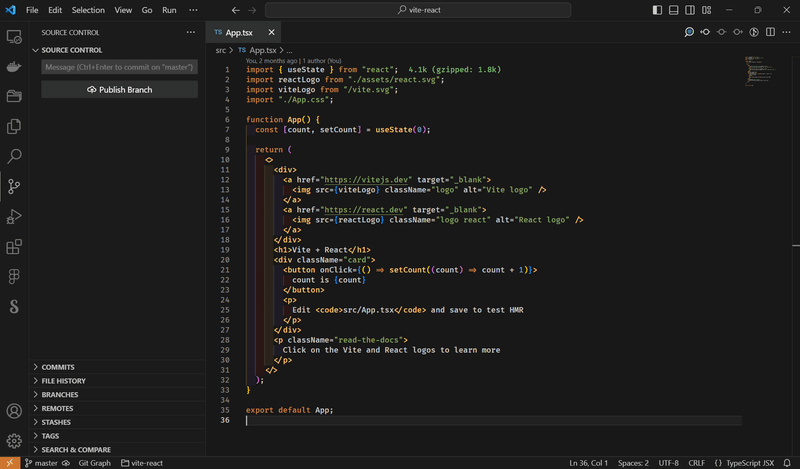Click src in the breadcrumb
The image size is (800, 469).
pos(220,50)
